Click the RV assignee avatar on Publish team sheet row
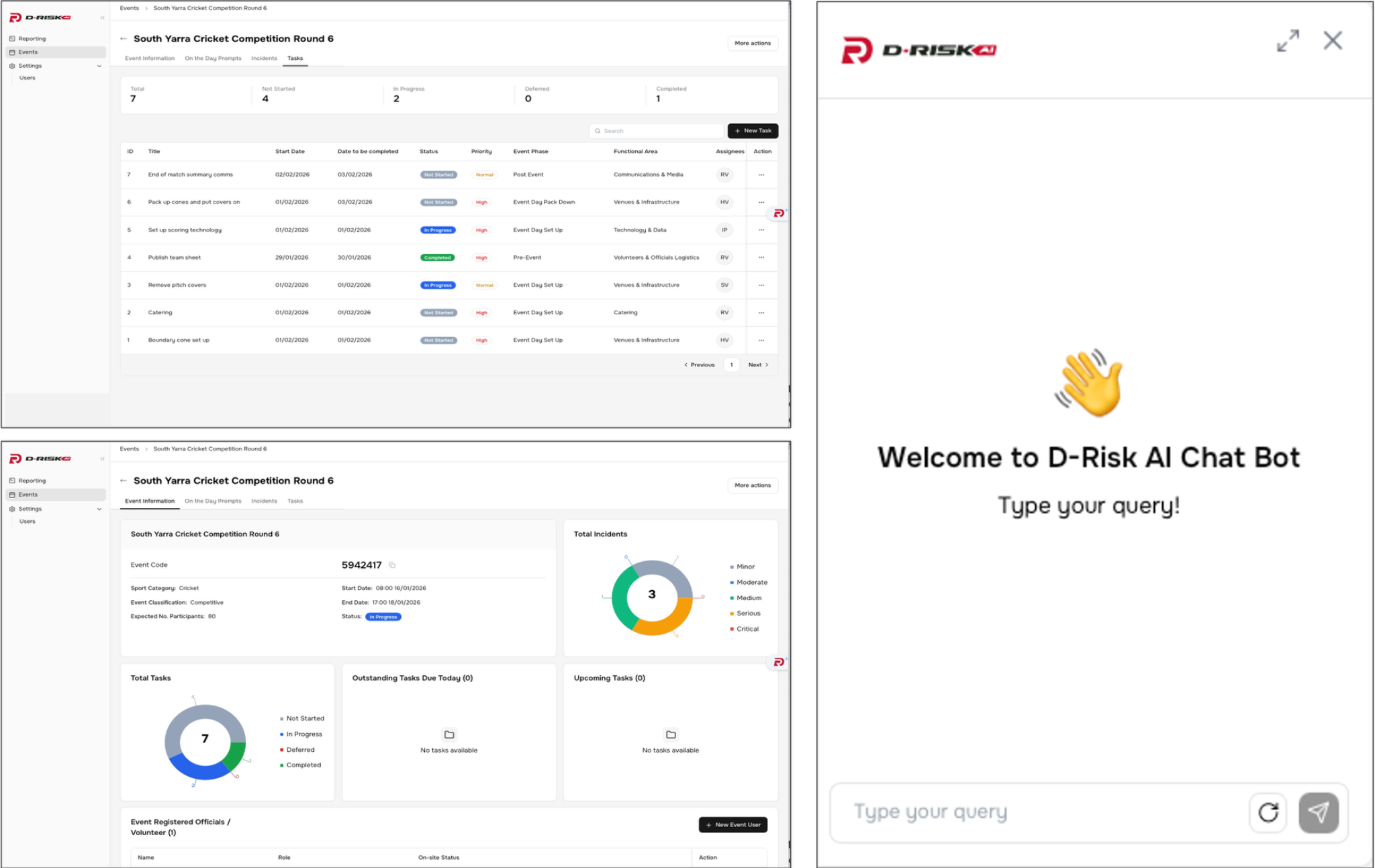The image size is (1375, 868). [724, 257]
